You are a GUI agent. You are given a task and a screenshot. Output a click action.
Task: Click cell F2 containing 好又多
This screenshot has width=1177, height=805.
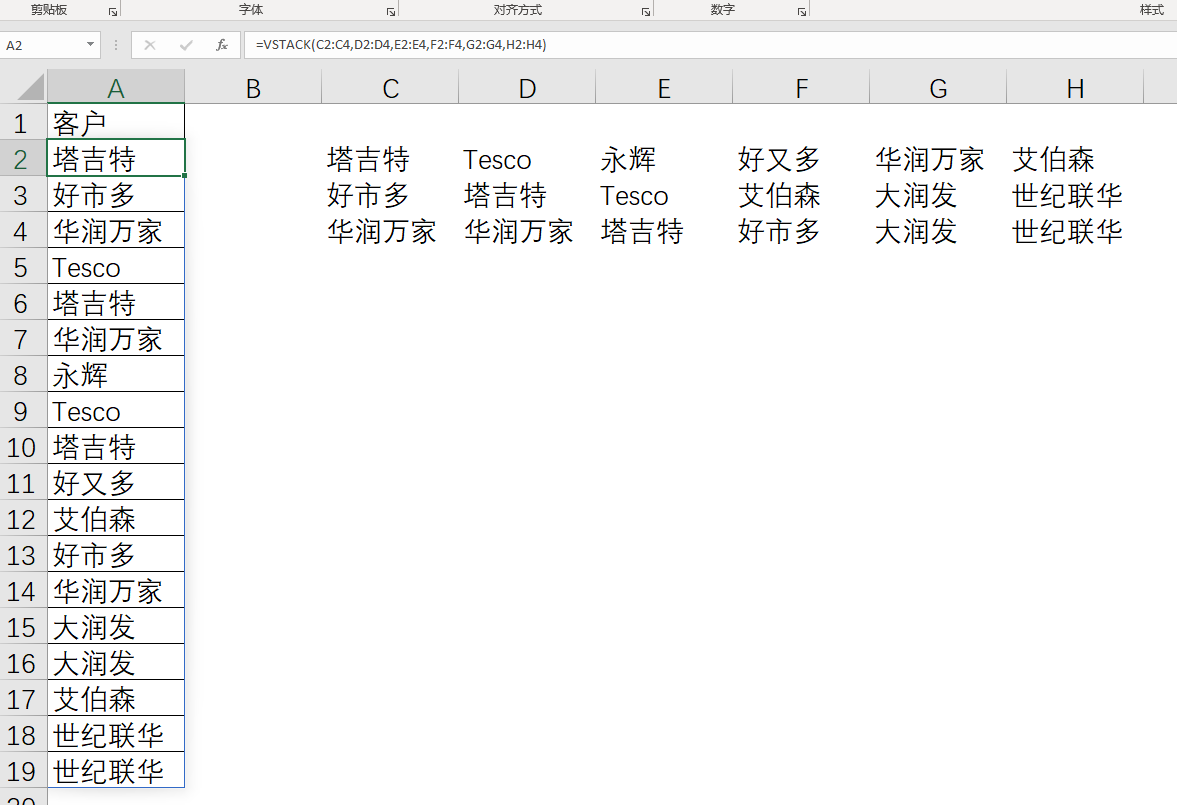pyautogui.click(x=801, y=158)
